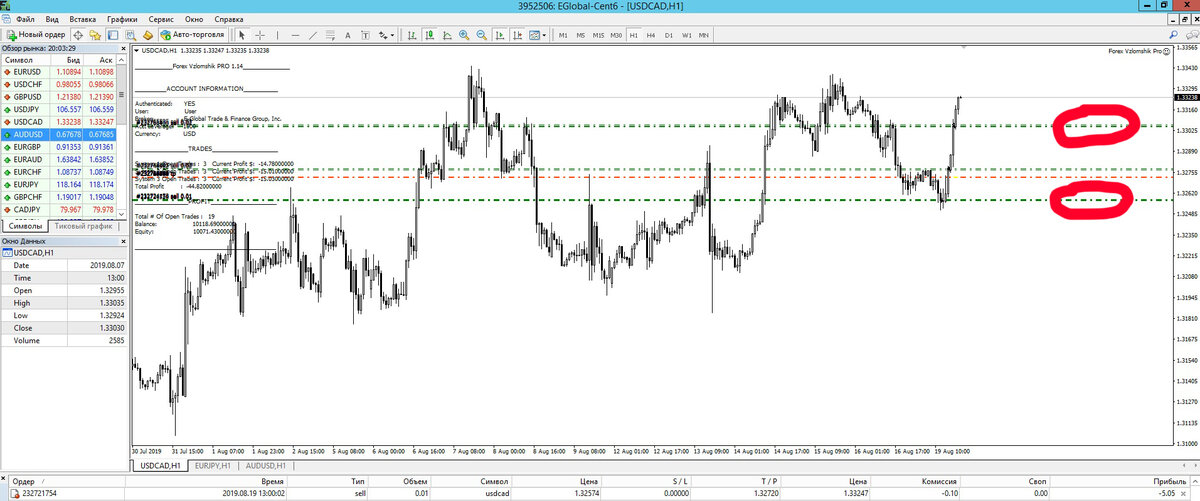The image size is (1200, 501).
Task: Close the Market Watch panel
Action: pos(124,48)
